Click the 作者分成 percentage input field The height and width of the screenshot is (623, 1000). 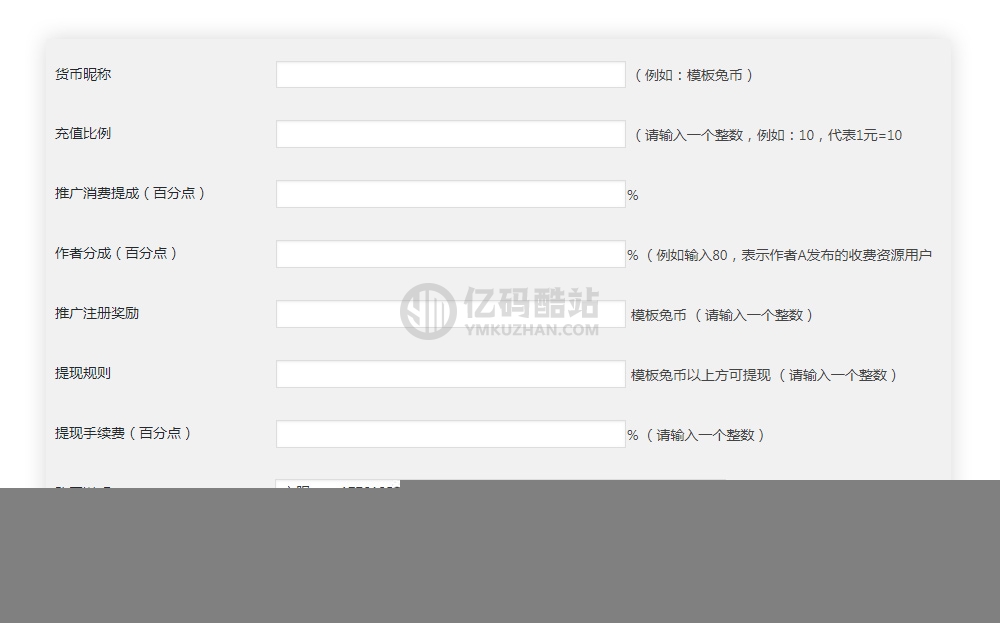pyautogui.click(x=450, y=254)
